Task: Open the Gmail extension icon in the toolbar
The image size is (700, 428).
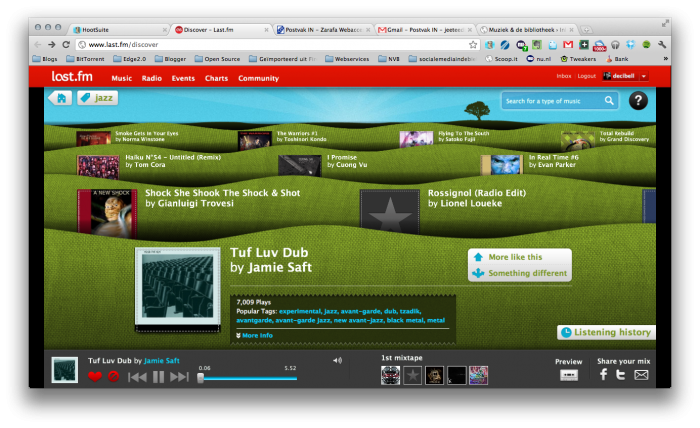Action: point(567,45)
